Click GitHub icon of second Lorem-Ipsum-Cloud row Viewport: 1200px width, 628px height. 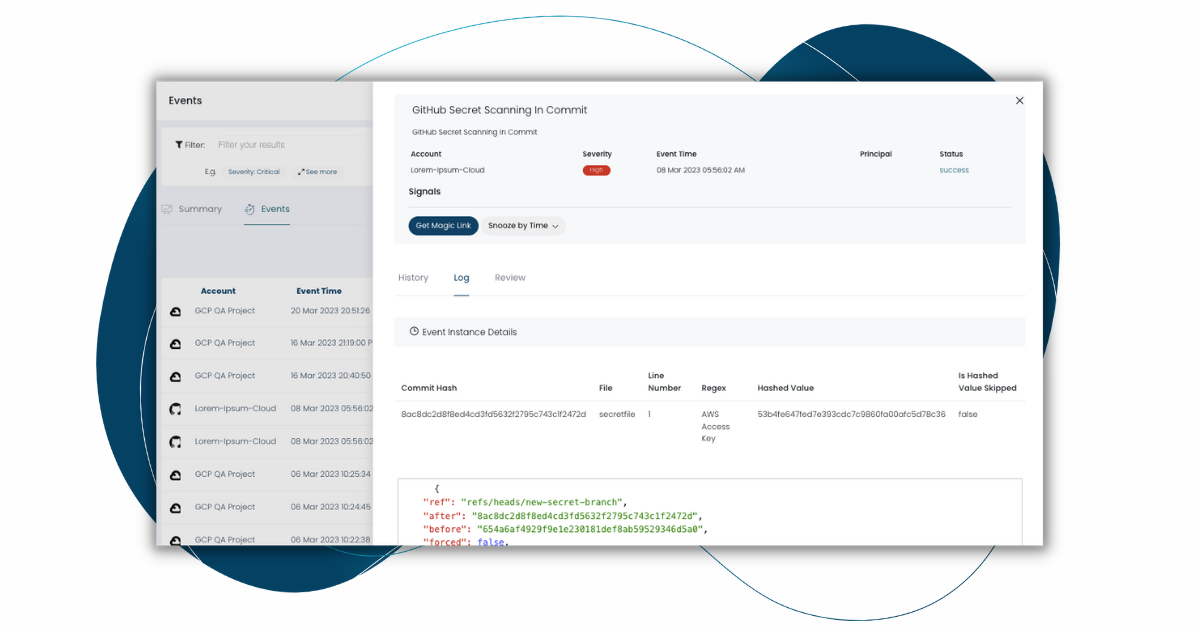pyautogui.click(x=175, y=441)
